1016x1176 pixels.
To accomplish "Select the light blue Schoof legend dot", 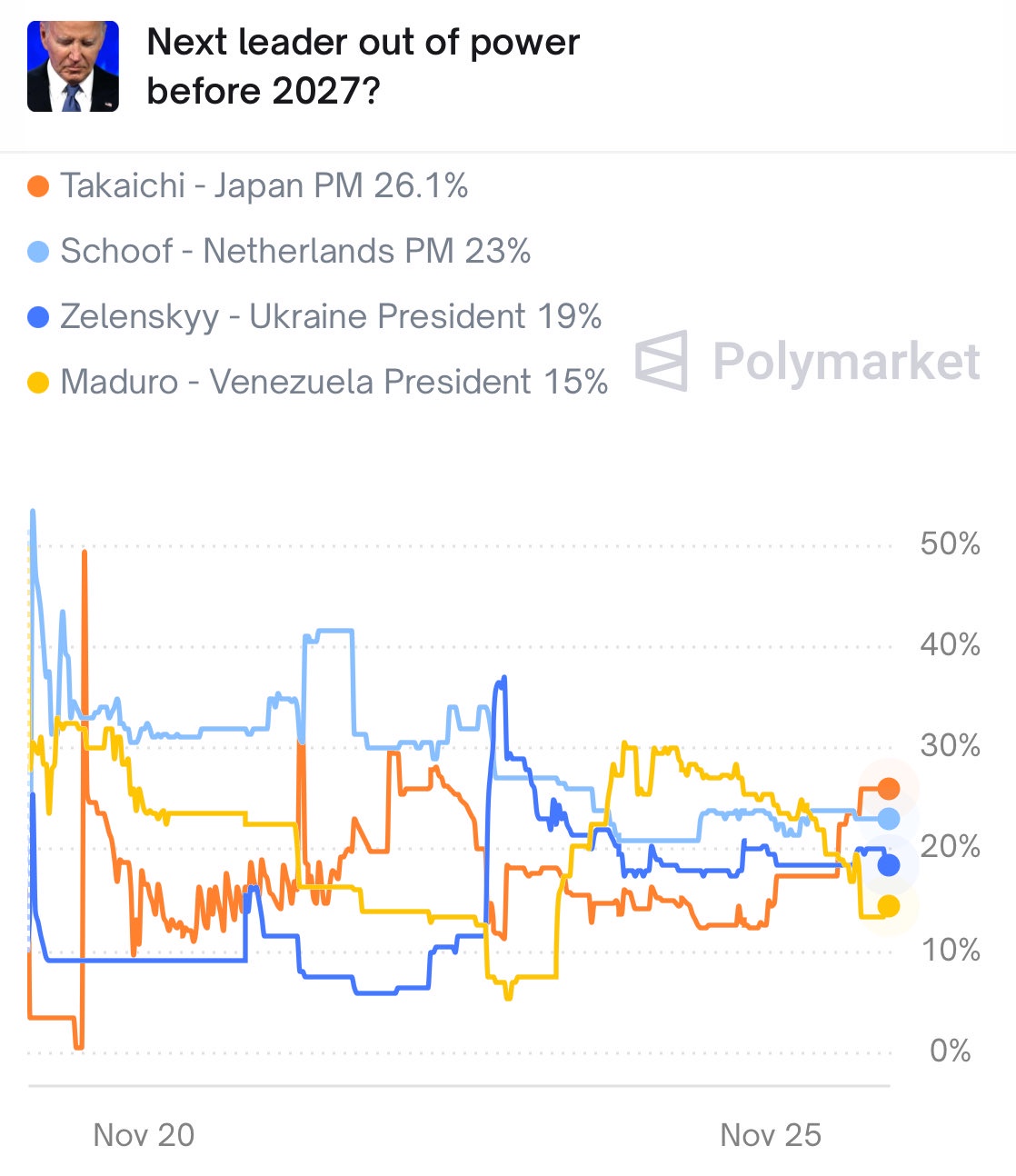I will (38, 252).
